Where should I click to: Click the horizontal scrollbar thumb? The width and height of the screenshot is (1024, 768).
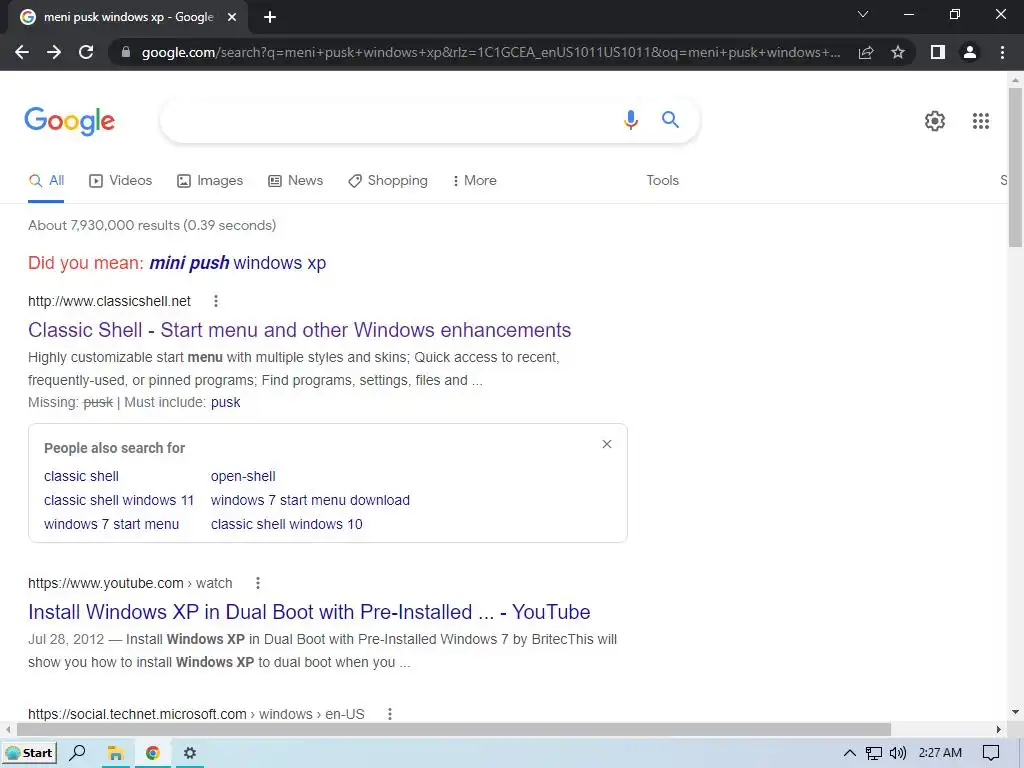[x=454, y=729]
